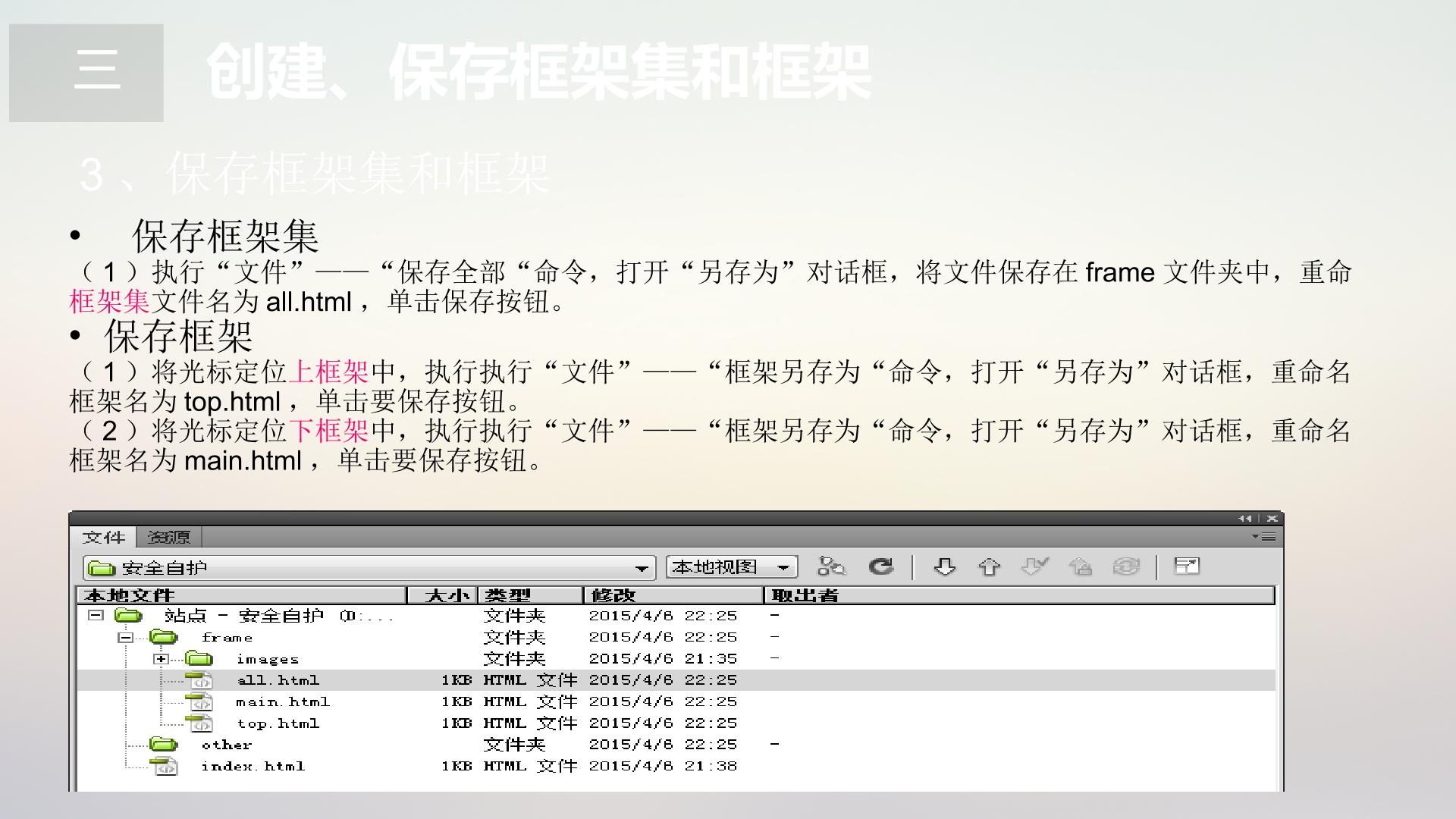Click the other folder icon

point(163,744)
